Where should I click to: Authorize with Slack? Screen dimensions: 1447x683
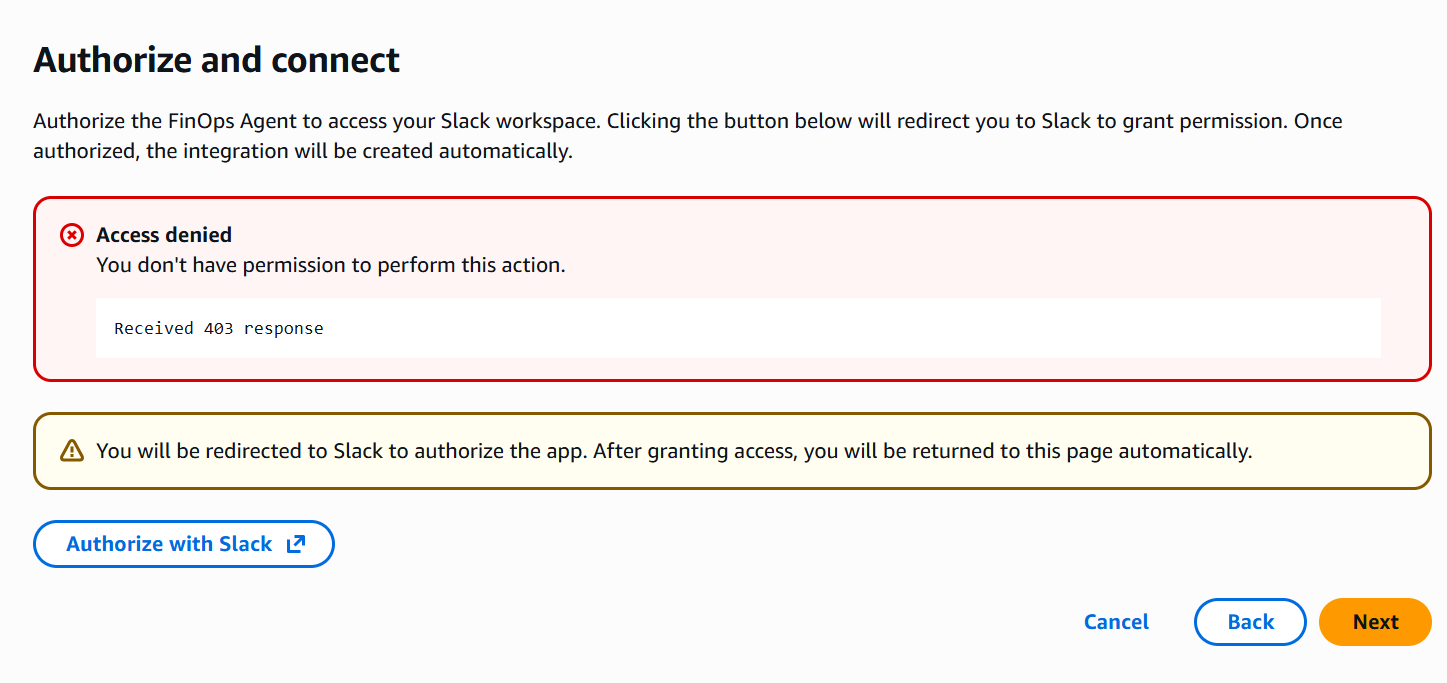pyautogui.click(x=184, y=544)
